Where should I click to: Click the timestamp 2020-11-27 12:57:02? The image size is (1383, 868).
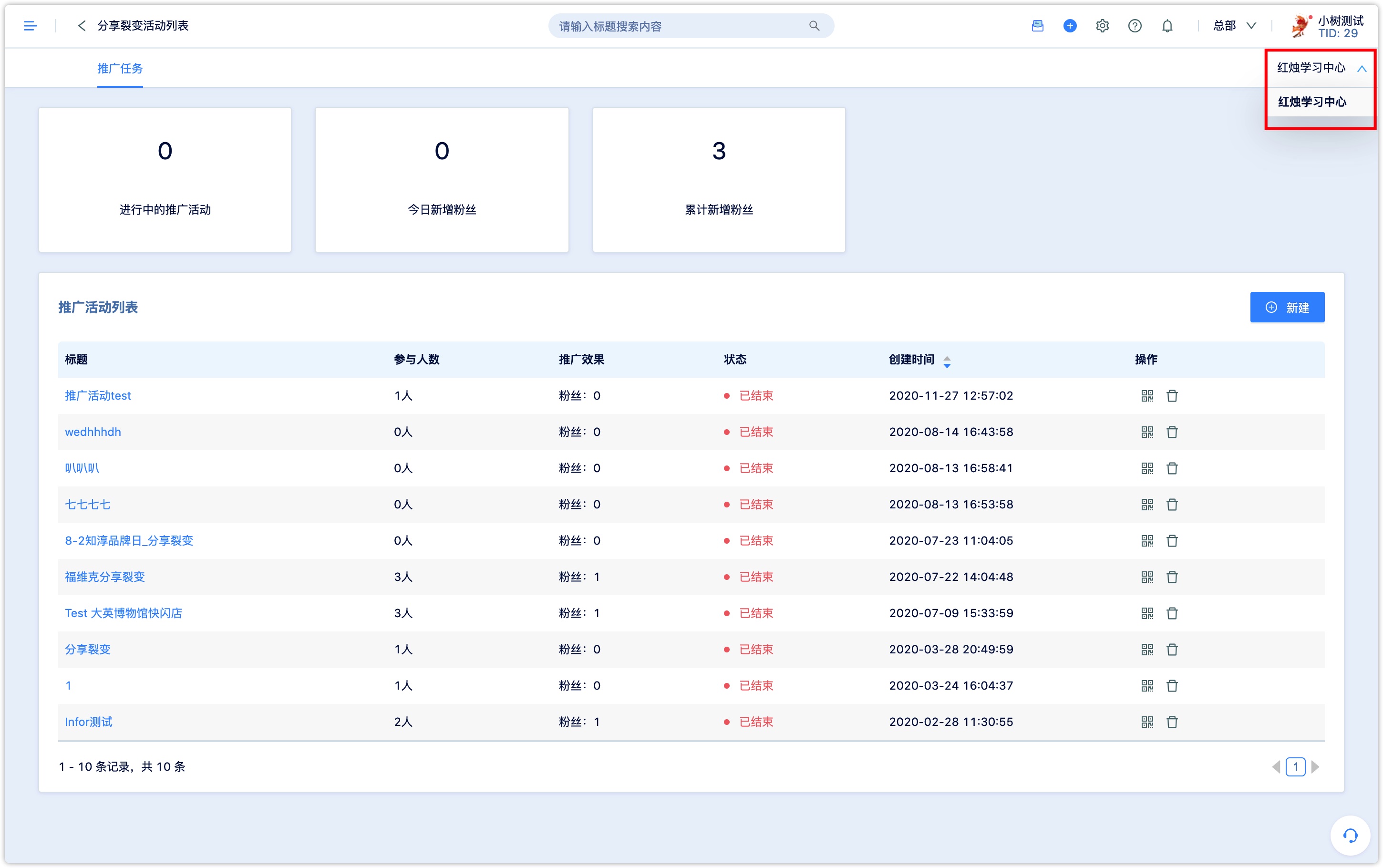951,395
